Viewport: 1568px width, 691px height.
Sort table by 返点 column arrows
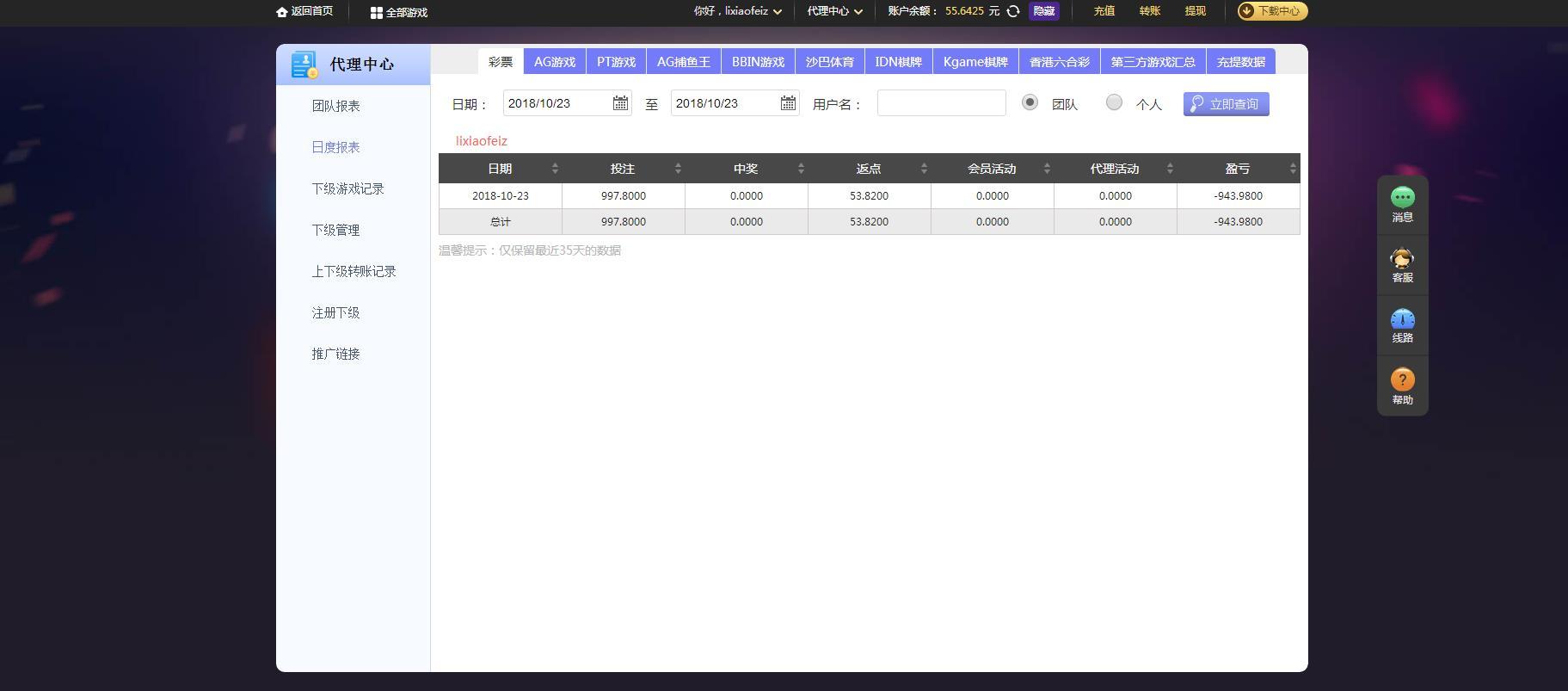(x=924, y=169)
